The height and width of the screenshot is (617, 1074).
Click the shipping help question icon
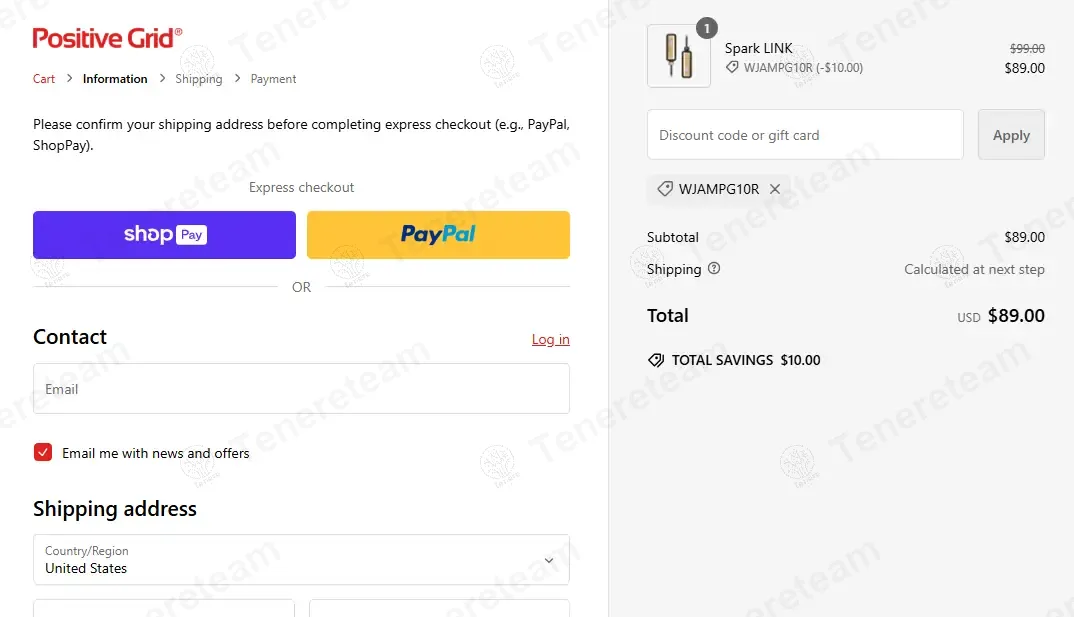[x=714, y=268]
